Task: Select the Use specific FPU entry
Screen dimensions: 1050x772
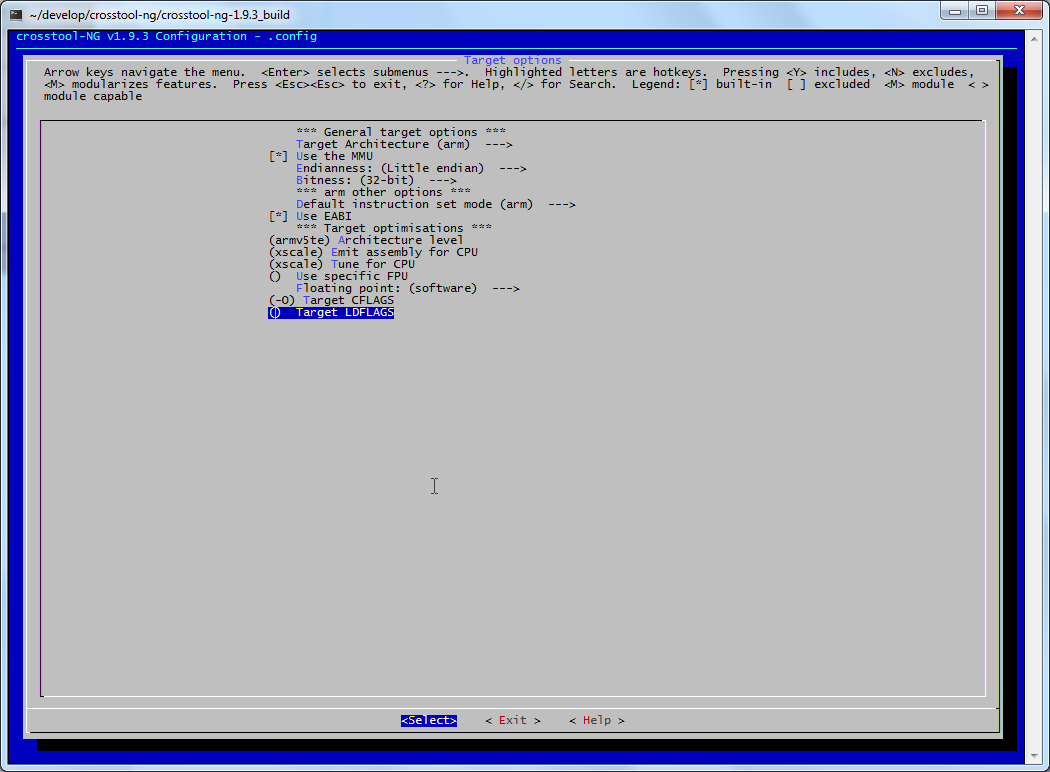Action: coord(338,276)
